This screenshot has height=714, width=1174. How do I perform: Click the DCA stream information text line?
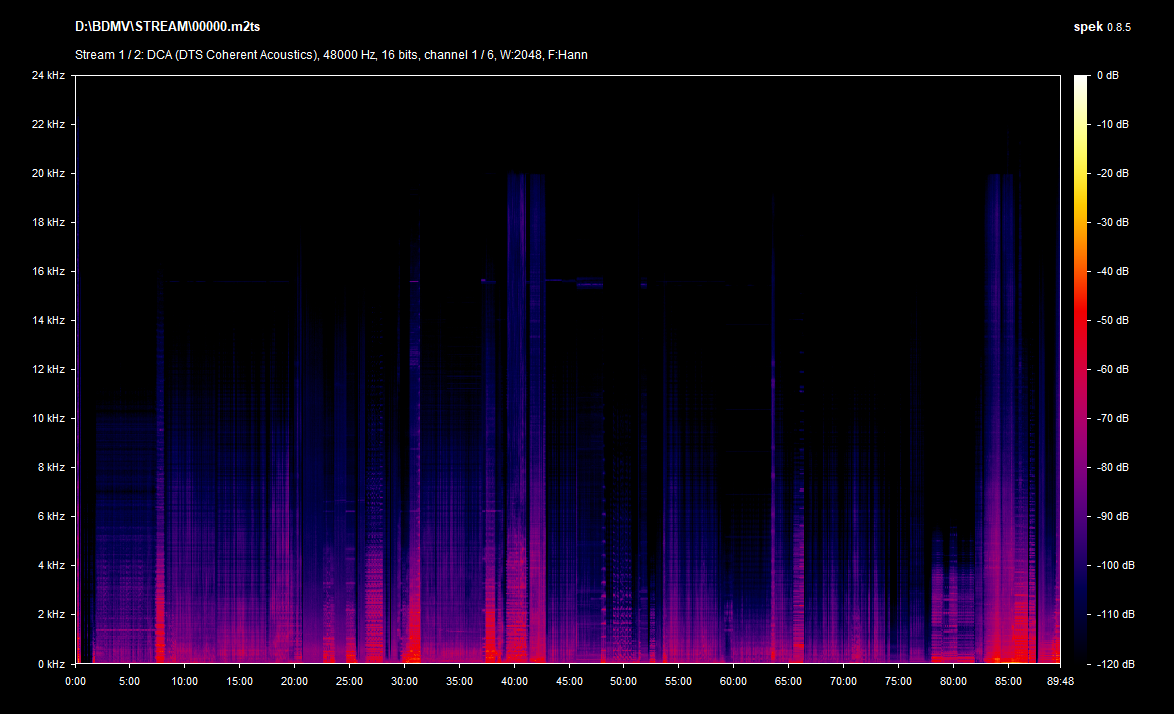(331, 55)
